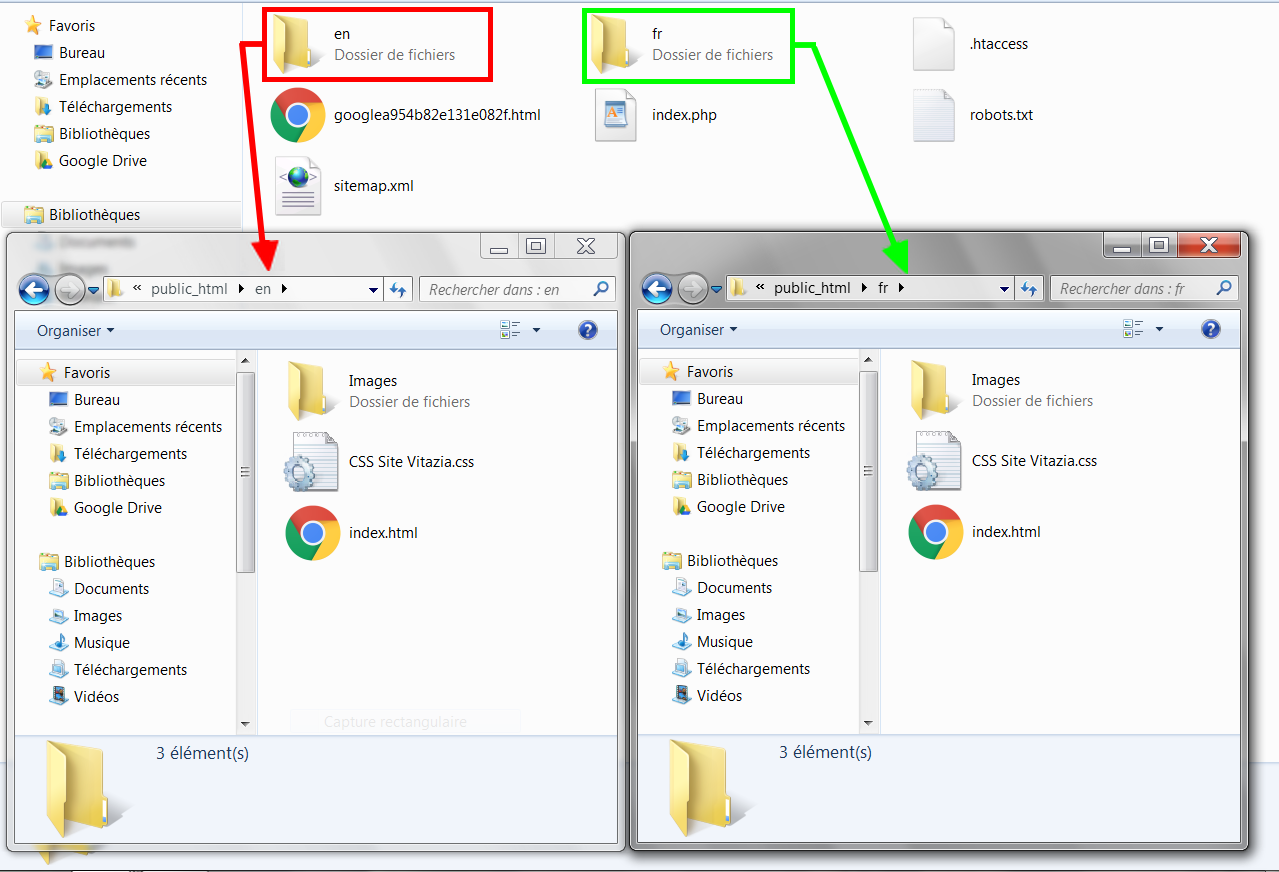Open Vidéos library in fr window
Screen dimensions: 1279x872
coord(707,696)
